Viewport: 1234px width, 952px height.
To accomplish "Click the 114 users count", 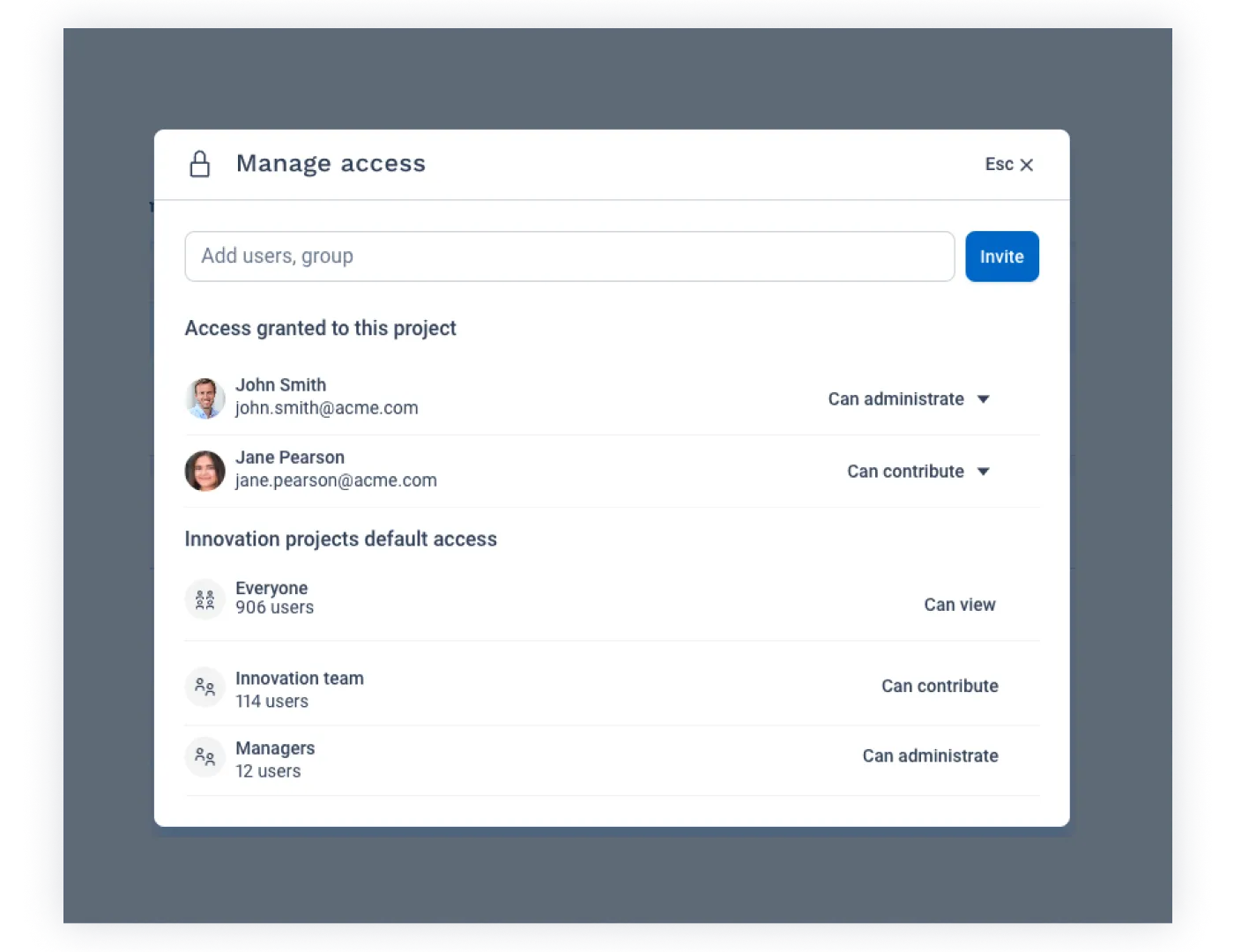I will [272, 702].
